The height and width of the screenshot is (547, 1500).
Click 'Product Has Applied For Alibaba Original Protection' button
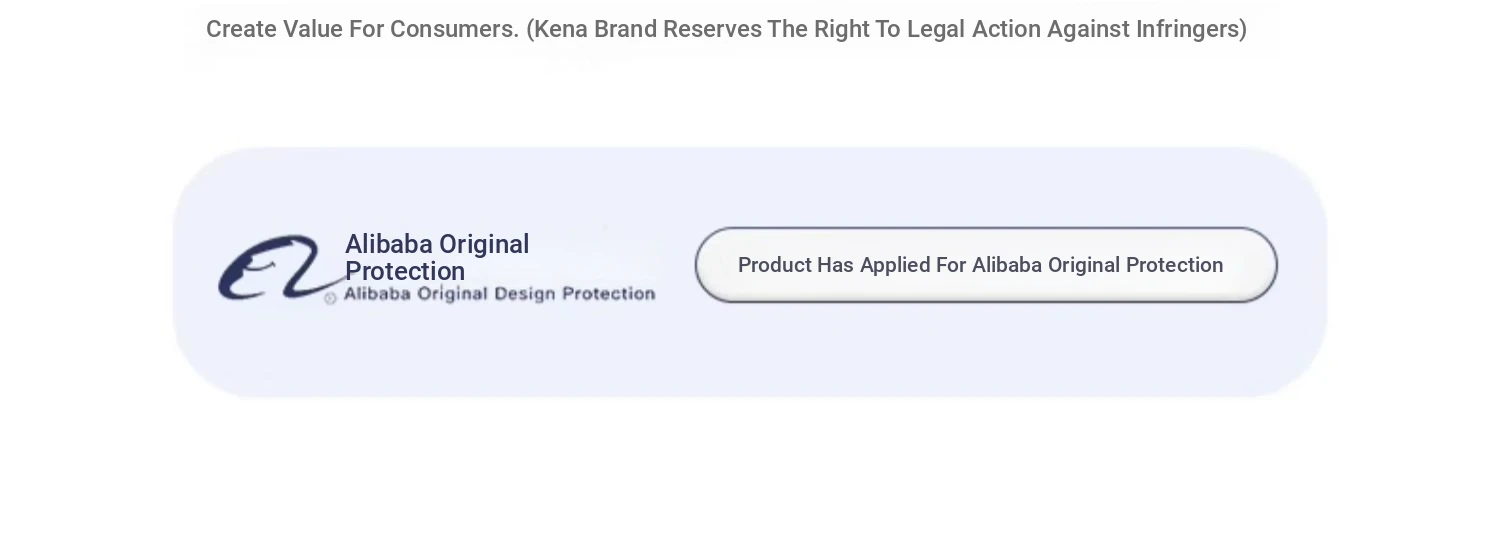[986, 265]
